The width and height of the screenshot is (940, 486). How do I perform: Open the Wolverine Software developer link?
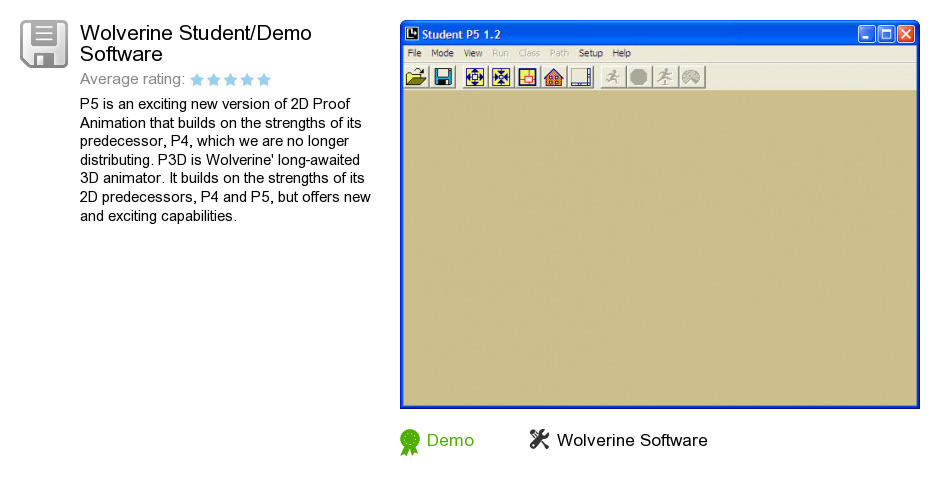[632, 440]
